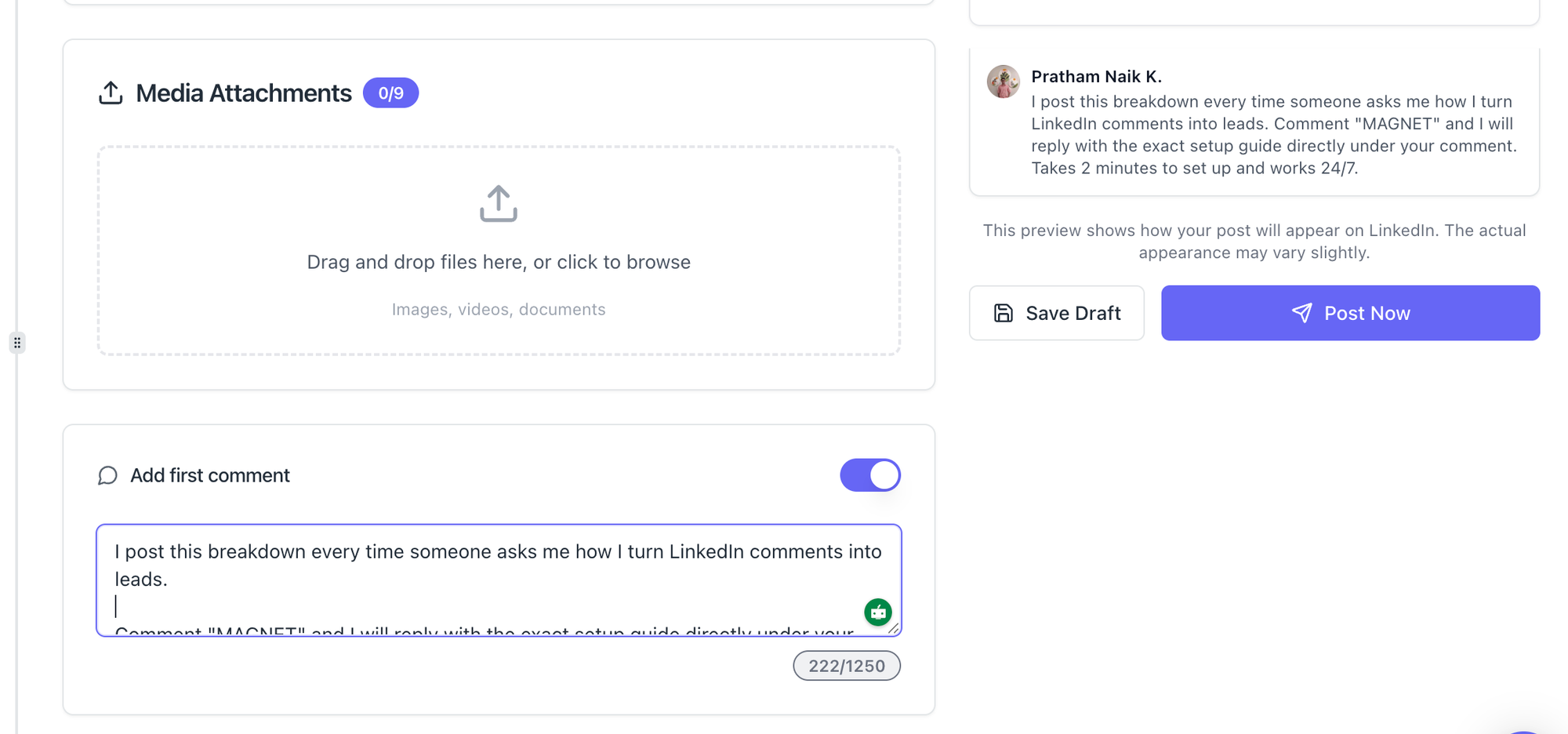
Task: Click the upload arrow icon inside drop zone
Action: tap(499, 204)
